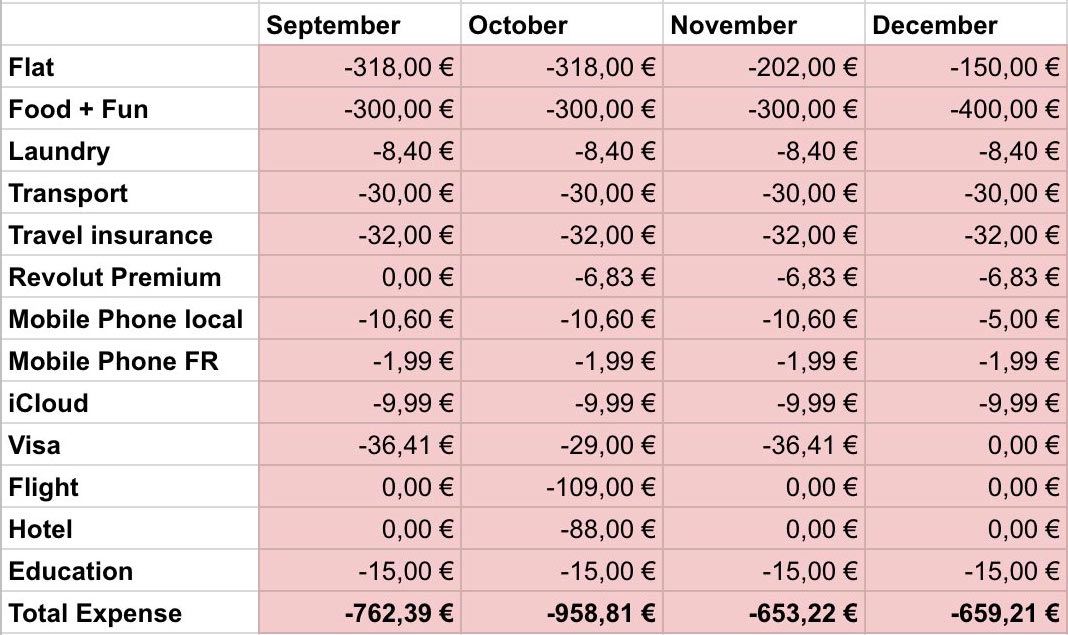
Task: Click the Laundry row label cell
Action: 129,151
